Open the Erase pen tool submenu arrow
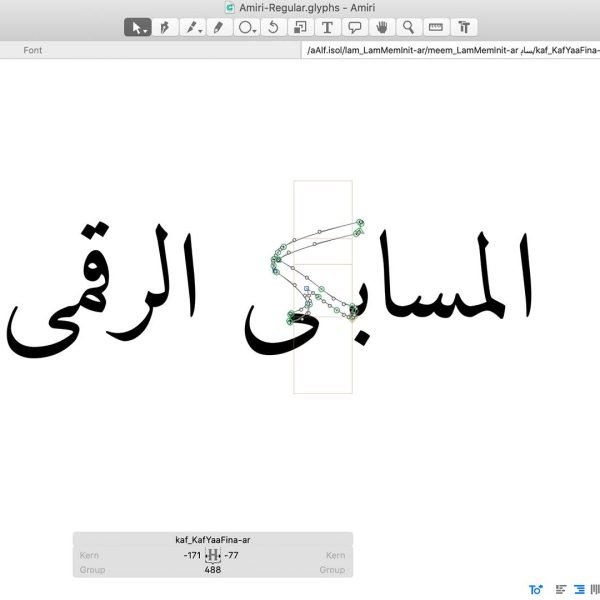Screen dimensions: 600x600 (201, 32)
